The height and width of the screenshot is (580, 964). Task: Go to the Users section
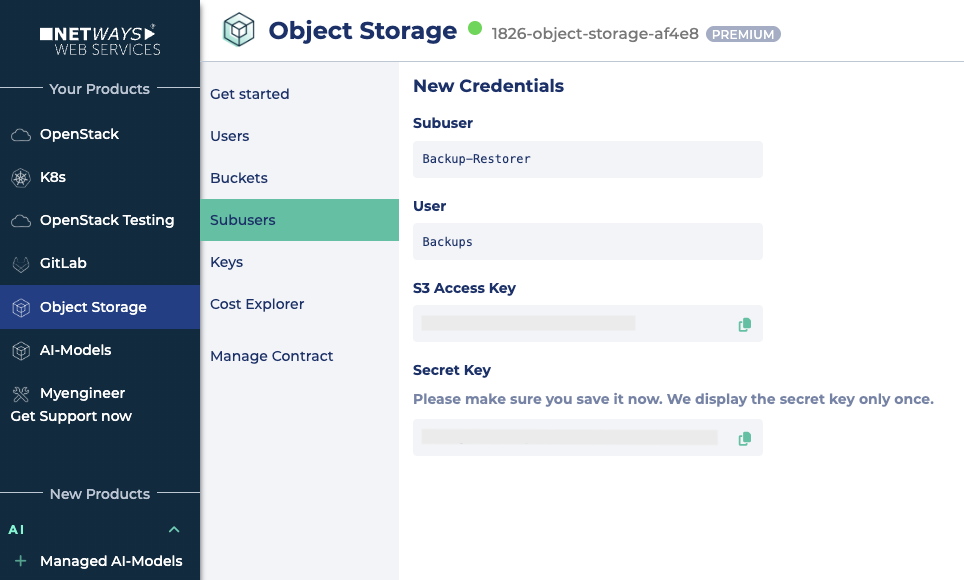click(x=229, y=136)
